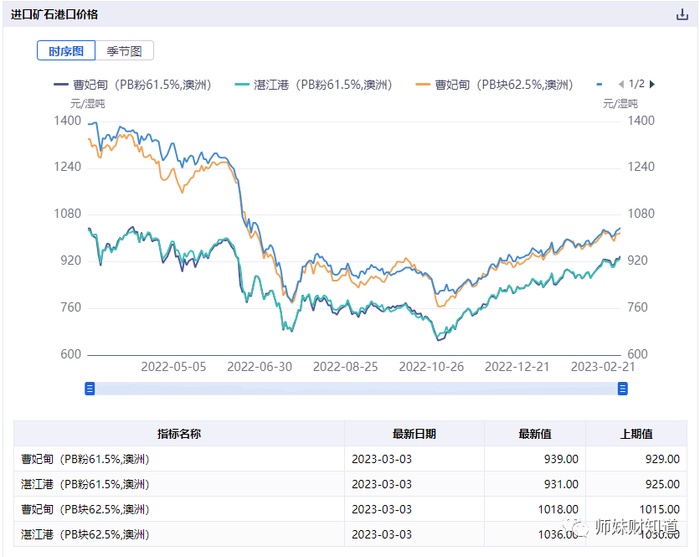
Task: Click the right handle of the date range slider
Action: 623,388
